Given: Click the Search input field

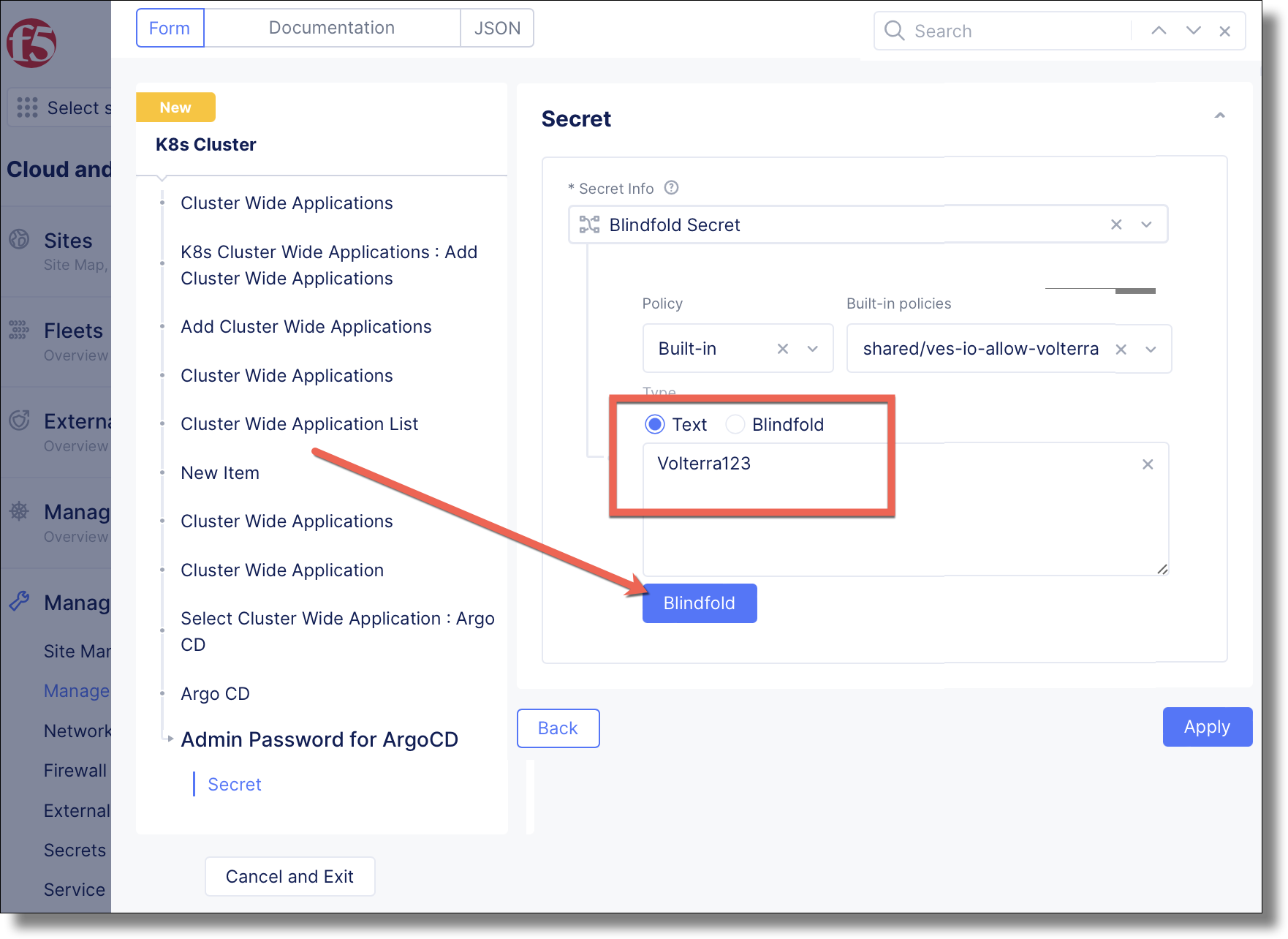Looking at the screenshot, I should tap(1020, 31).
